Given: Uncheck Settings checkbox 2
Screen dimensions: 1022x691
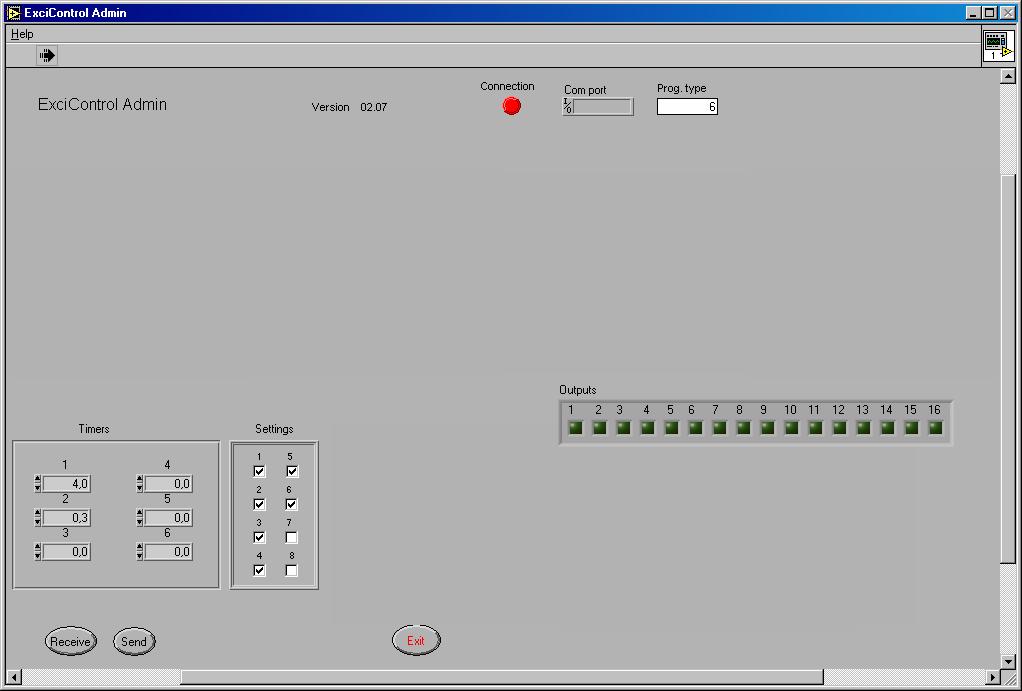Looking at the screenshot, I should [259, 504].
